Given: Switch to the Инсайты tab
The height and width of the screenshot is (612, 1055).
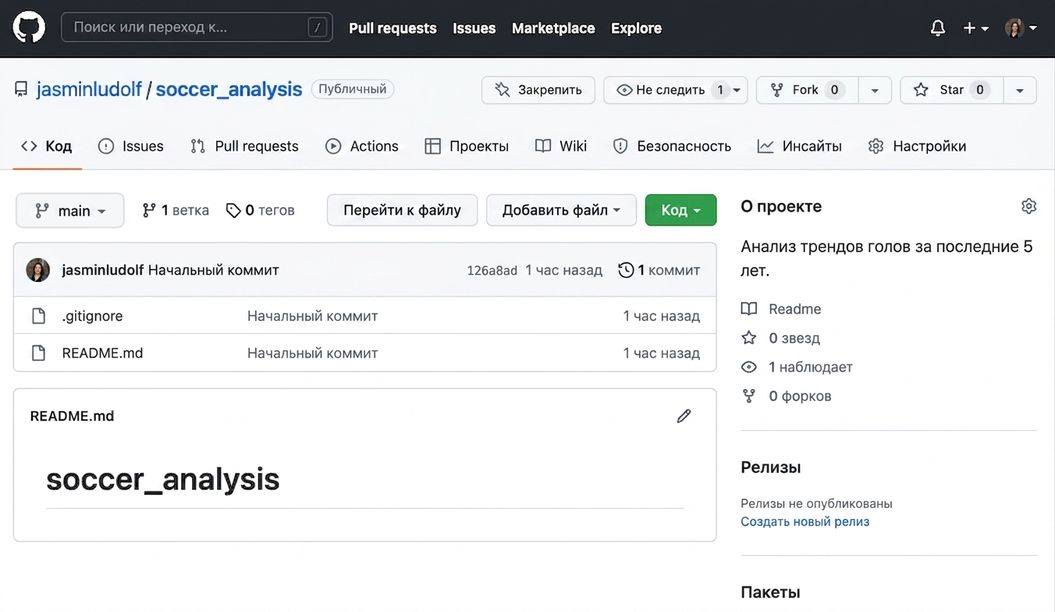Looking at the screenshot, I should point(799,146).
